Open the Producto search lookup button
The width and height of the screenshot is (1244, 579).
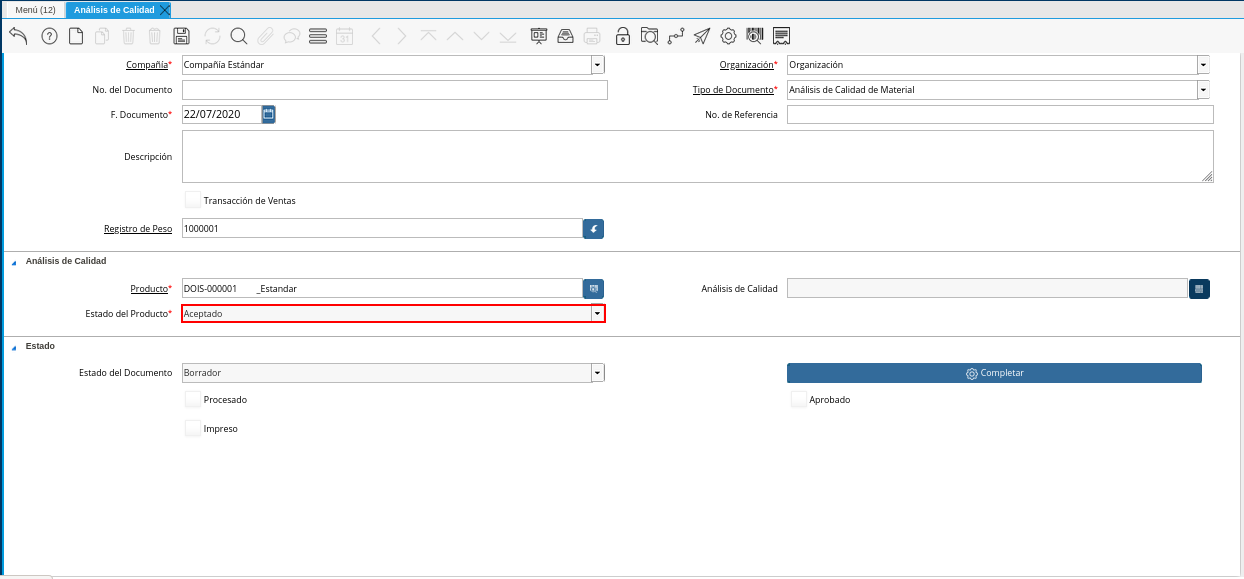[x=594, y=288]
